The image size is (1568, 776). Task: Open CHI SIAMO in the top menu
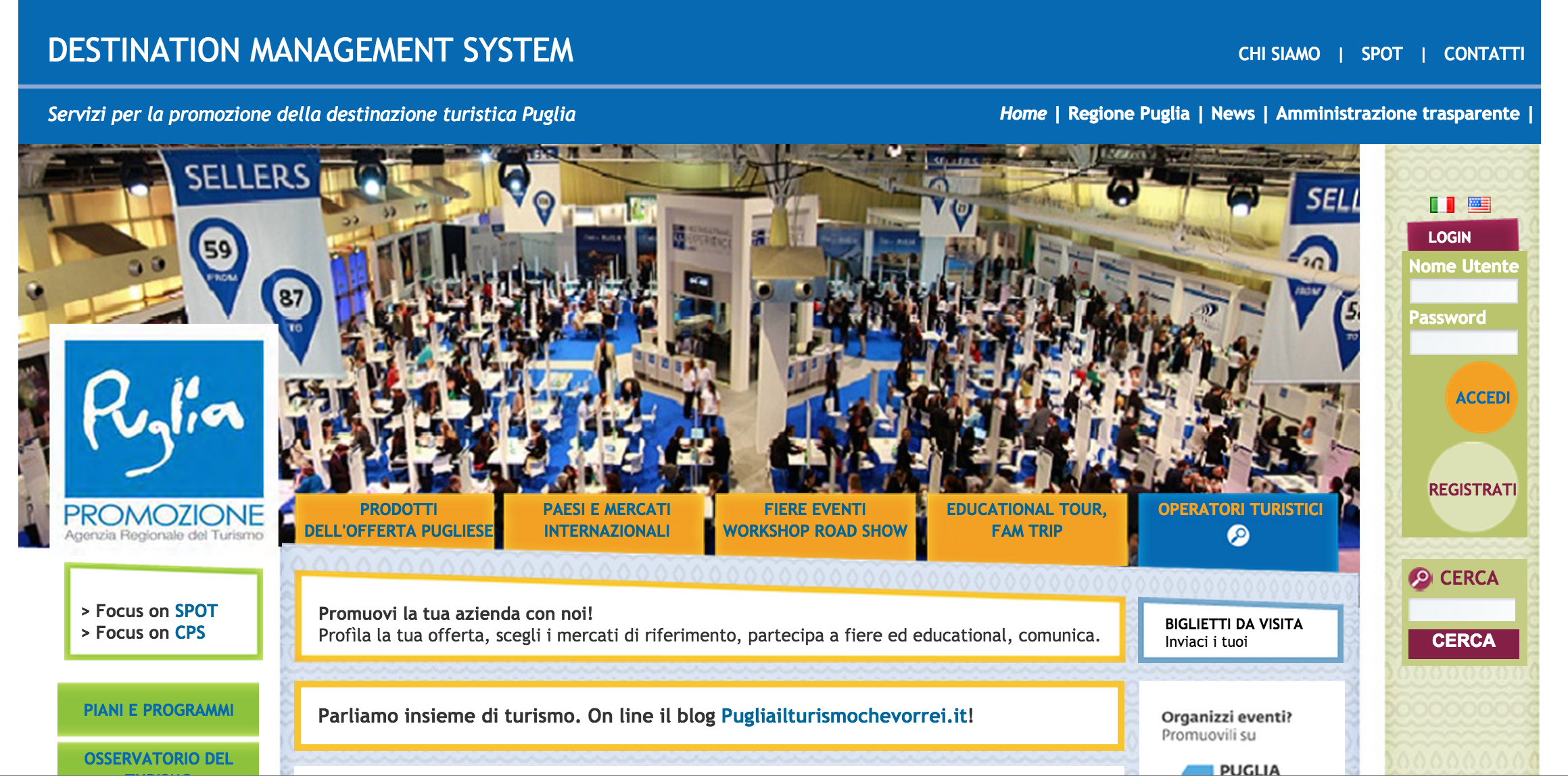coord(1279,54)
